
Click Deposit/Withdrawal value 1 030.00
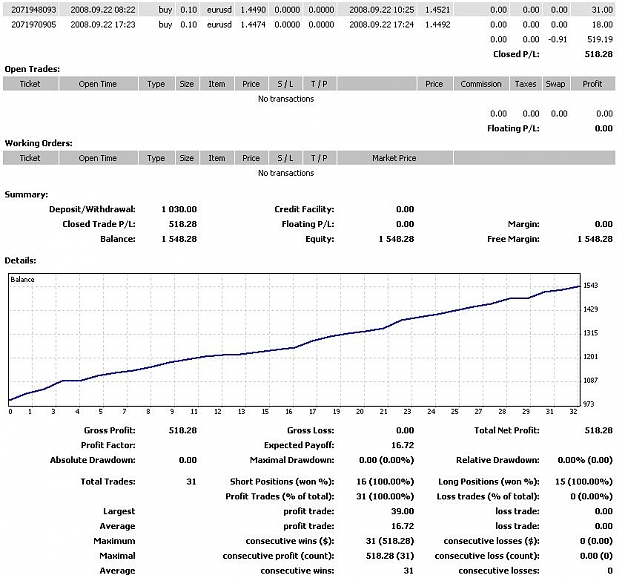(x=179, y=209)
